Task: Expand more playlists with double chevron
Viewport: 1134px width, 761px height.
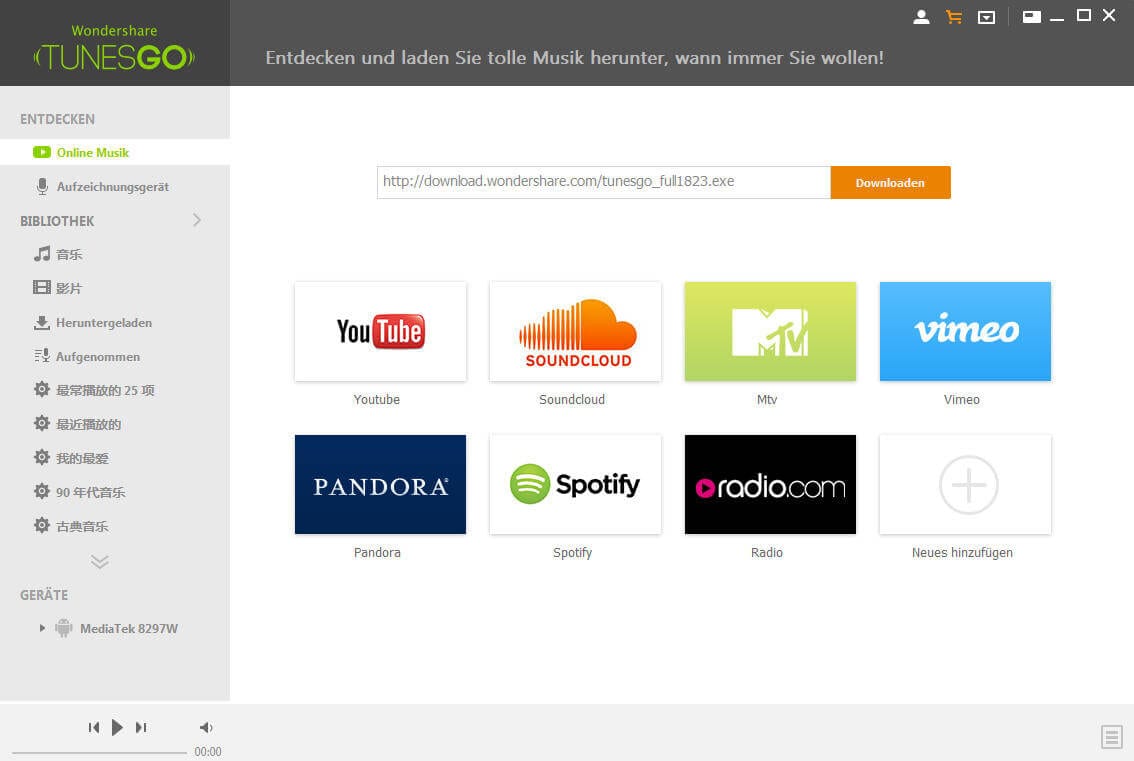Action: 100,561
